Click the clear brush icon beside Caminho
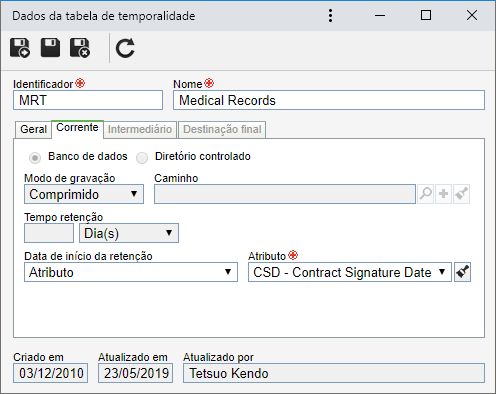 (462, 194)
